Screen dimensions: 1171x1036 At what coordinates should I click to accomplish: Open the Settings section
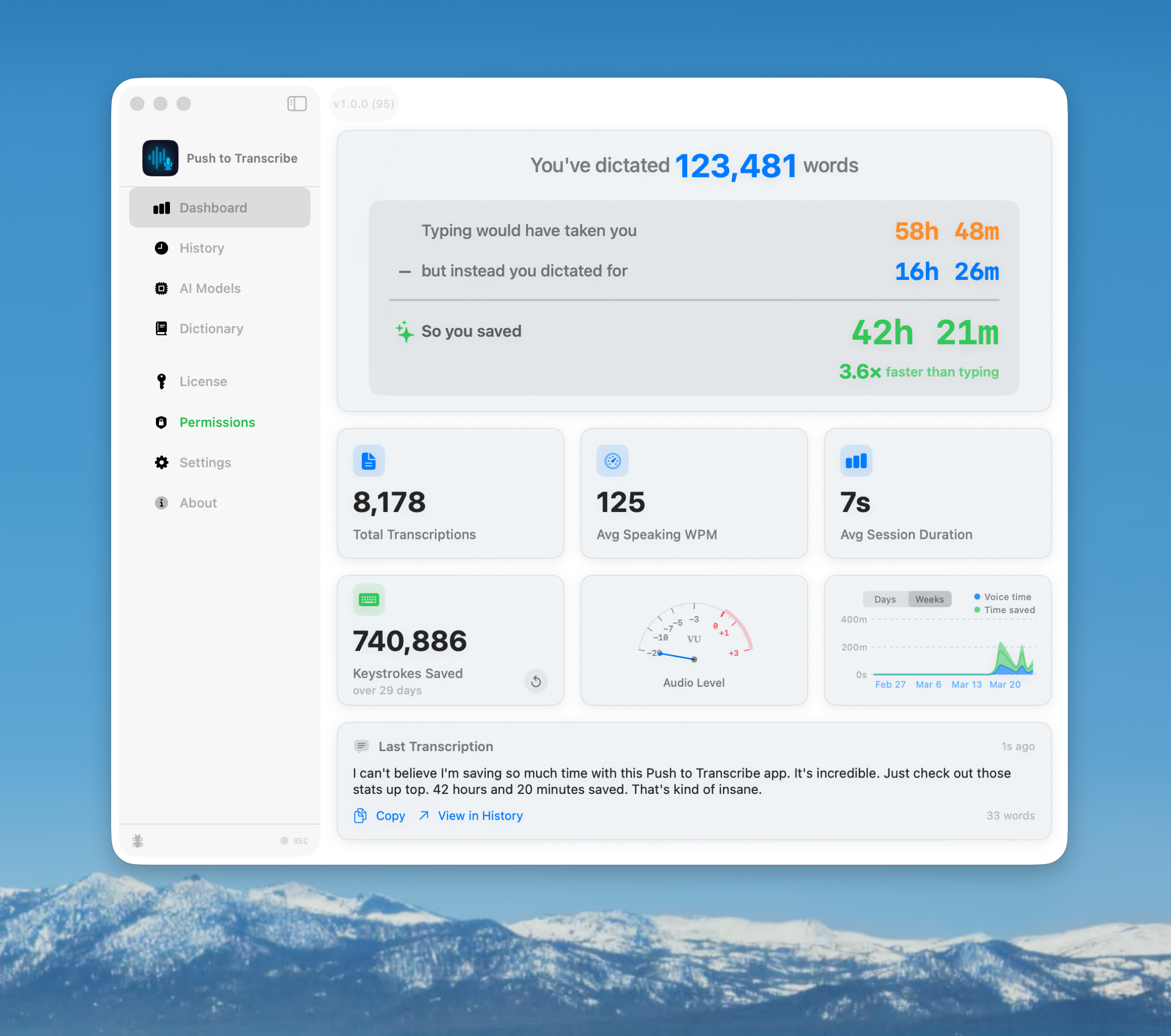pos(205,462)
